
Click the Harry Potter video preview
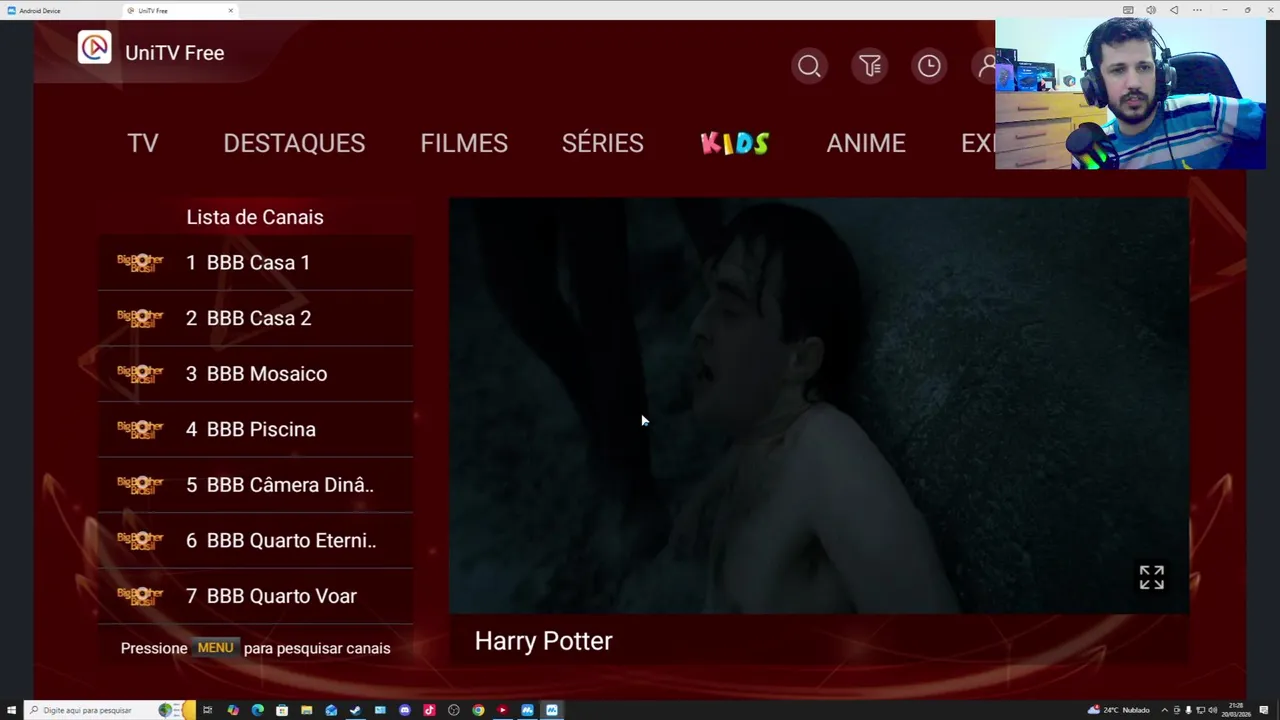click(x=819, y=405)
